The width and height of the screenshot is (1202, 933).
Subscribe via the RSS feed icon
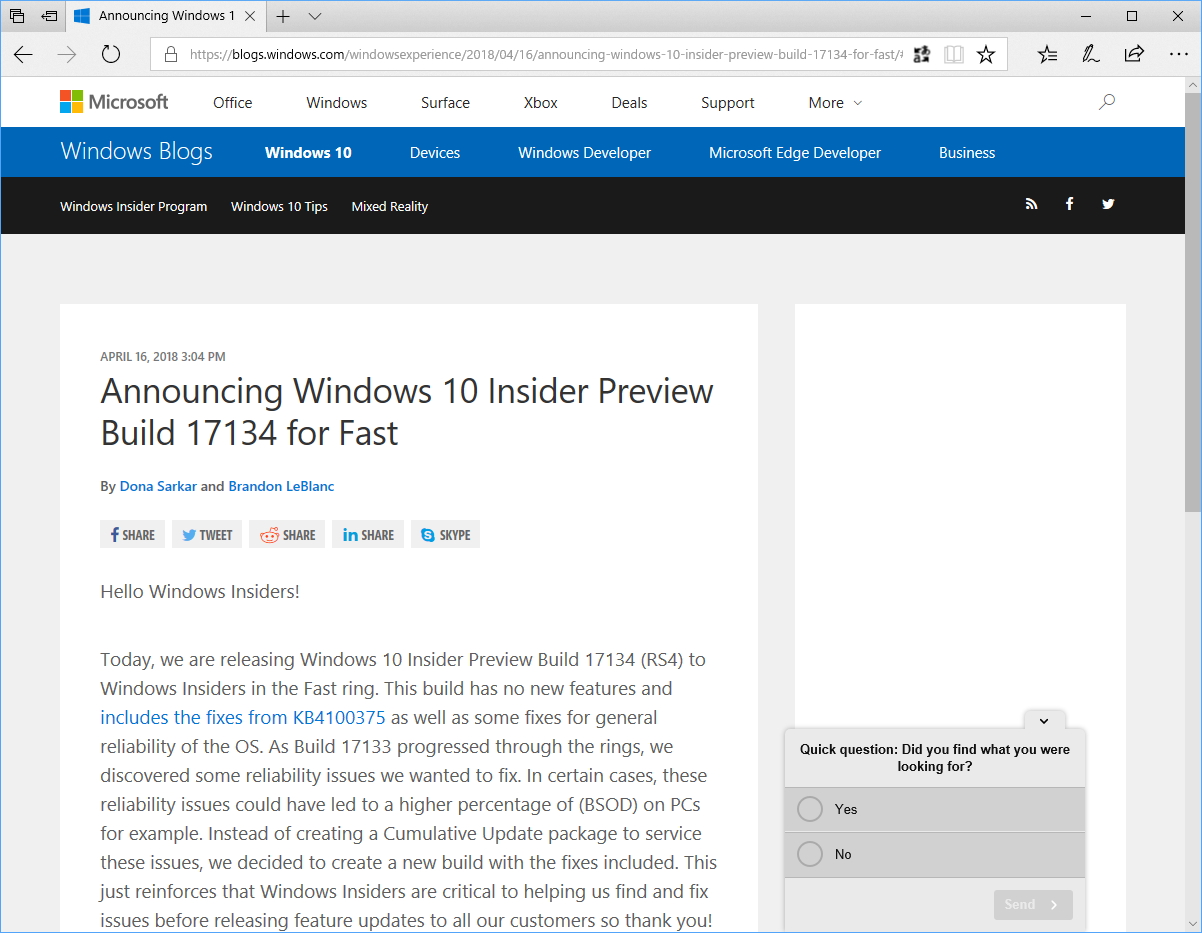pos(1031,204)
